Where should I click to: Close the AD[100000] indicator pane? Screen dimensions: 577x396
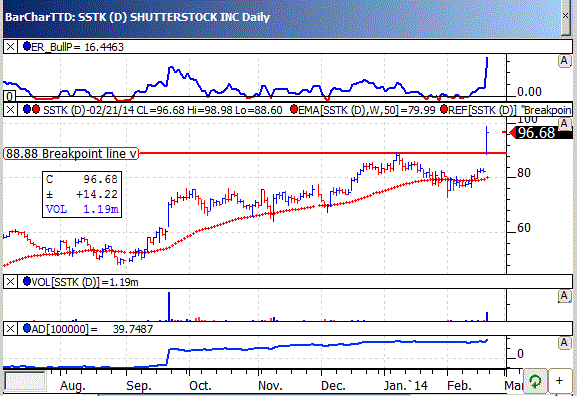10,328
